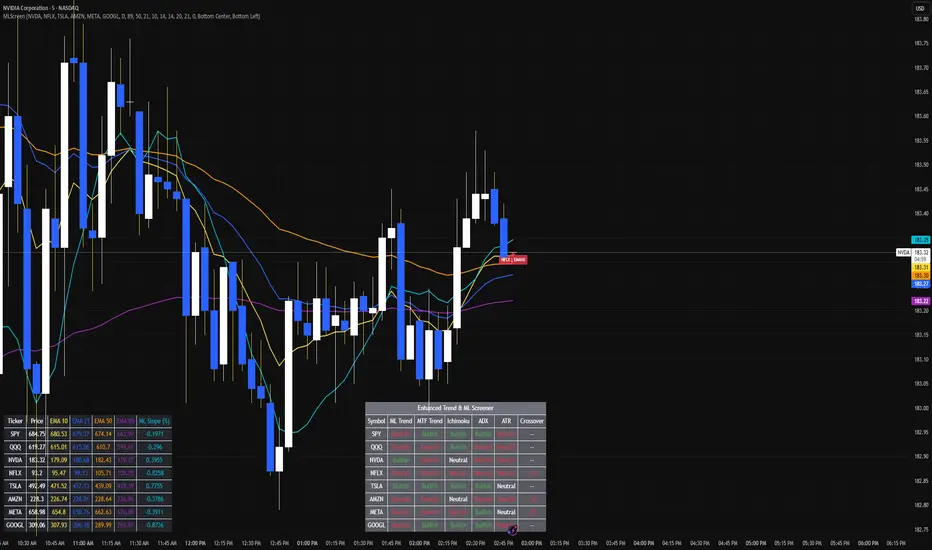This screenshot has height=550, width=932.
Task: Click the ML Trend column header
Action: click(x=401, y=421)
